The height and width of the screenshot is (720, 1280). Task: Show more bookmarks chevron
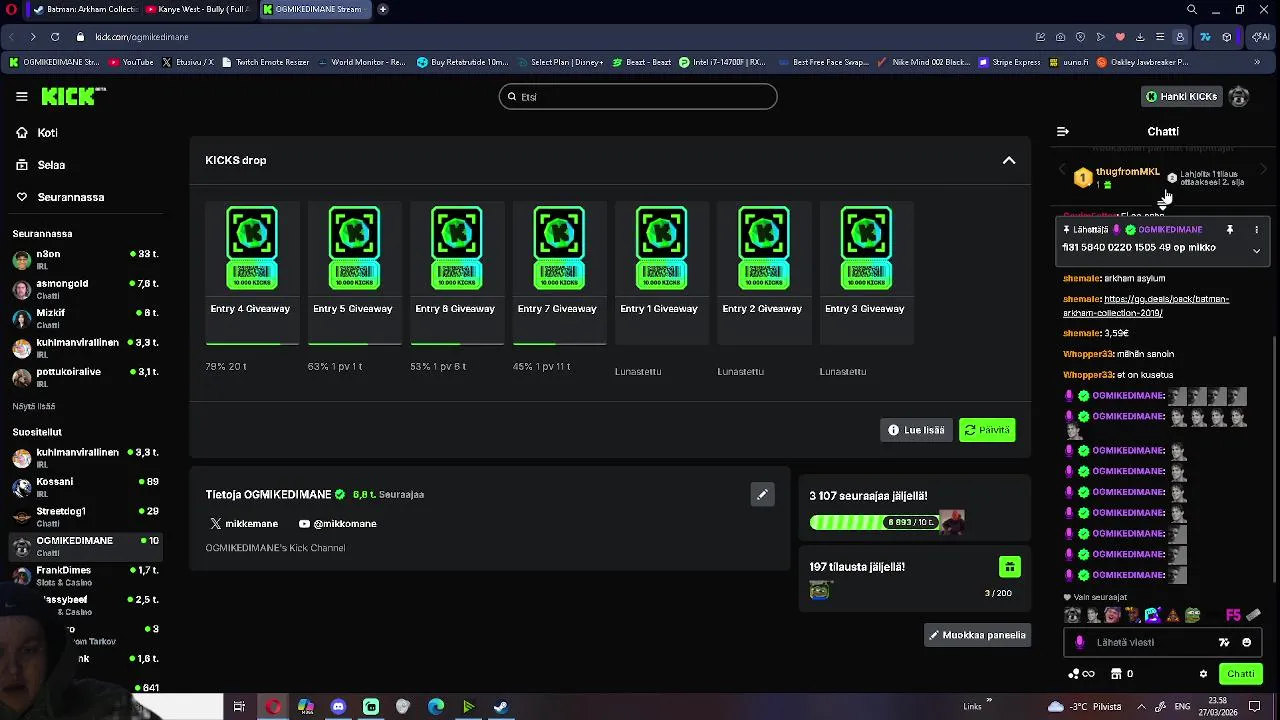point(1257,62)
